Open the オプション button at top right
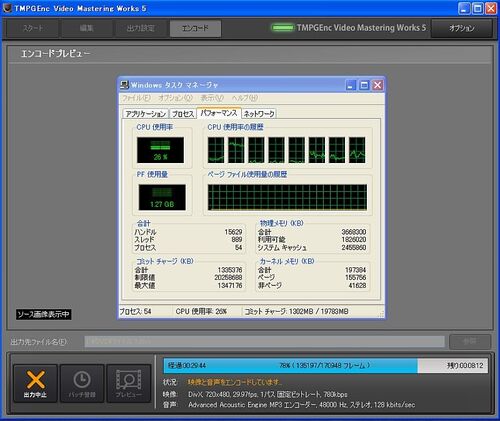The image size is (500, 421). (x=462, y=28)
